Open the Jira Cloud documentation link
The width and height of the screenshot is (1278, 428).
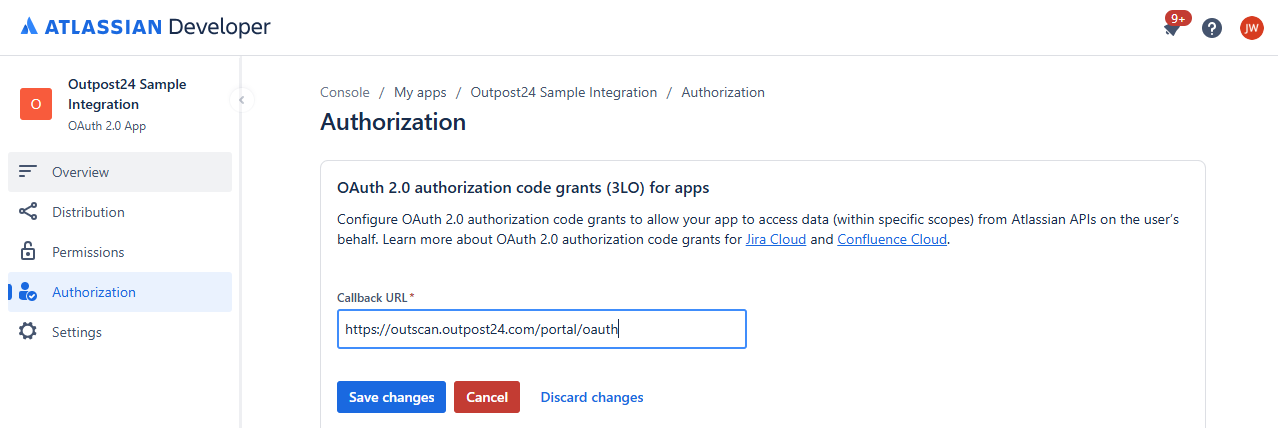[x=776, y=240]
